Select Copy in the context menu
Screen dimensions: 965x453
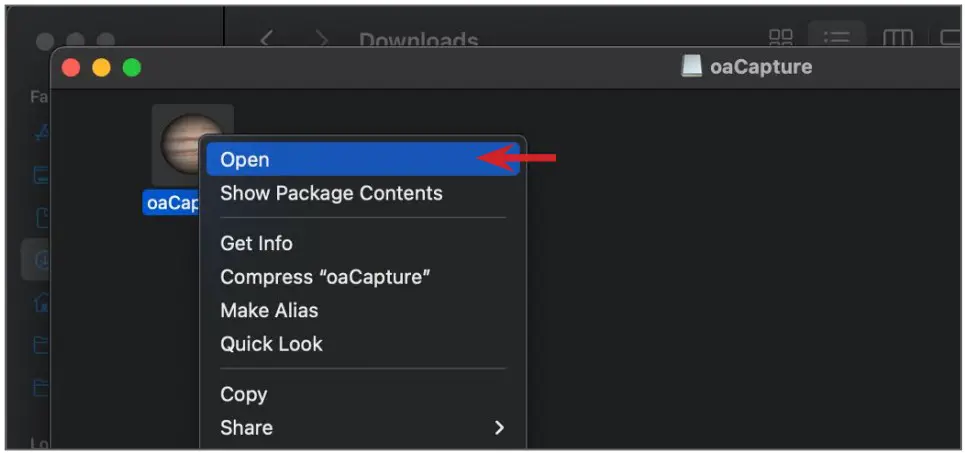[243, 394]
